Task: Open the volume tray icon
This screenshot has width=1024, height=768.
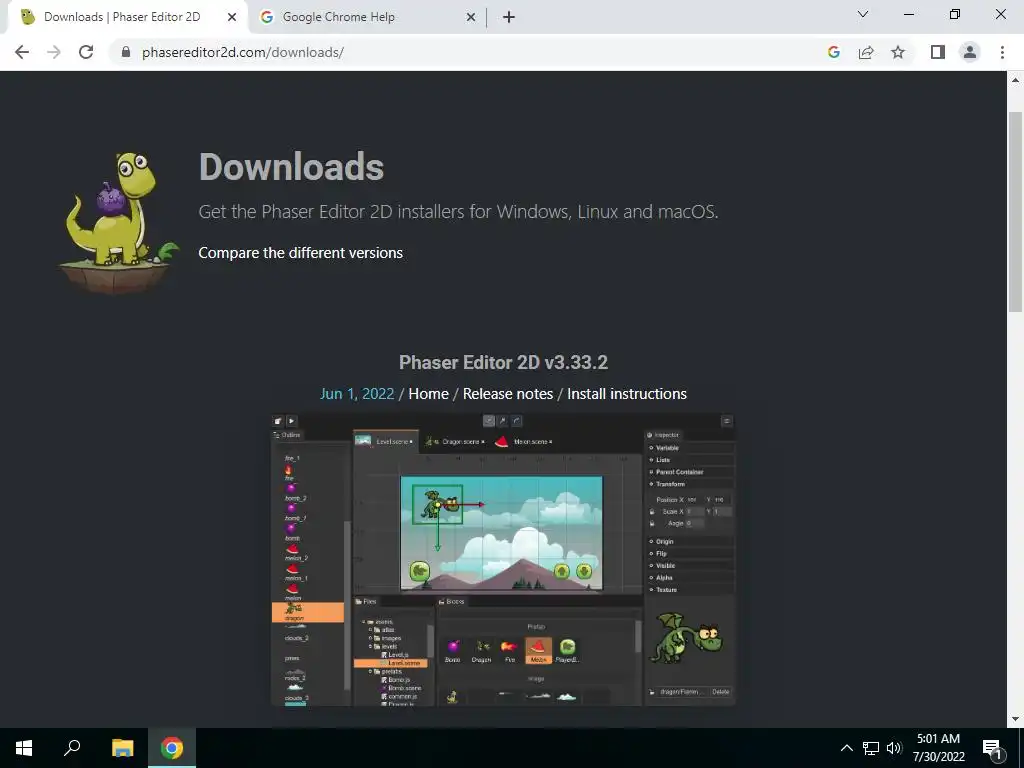Action: coord(894,748)
